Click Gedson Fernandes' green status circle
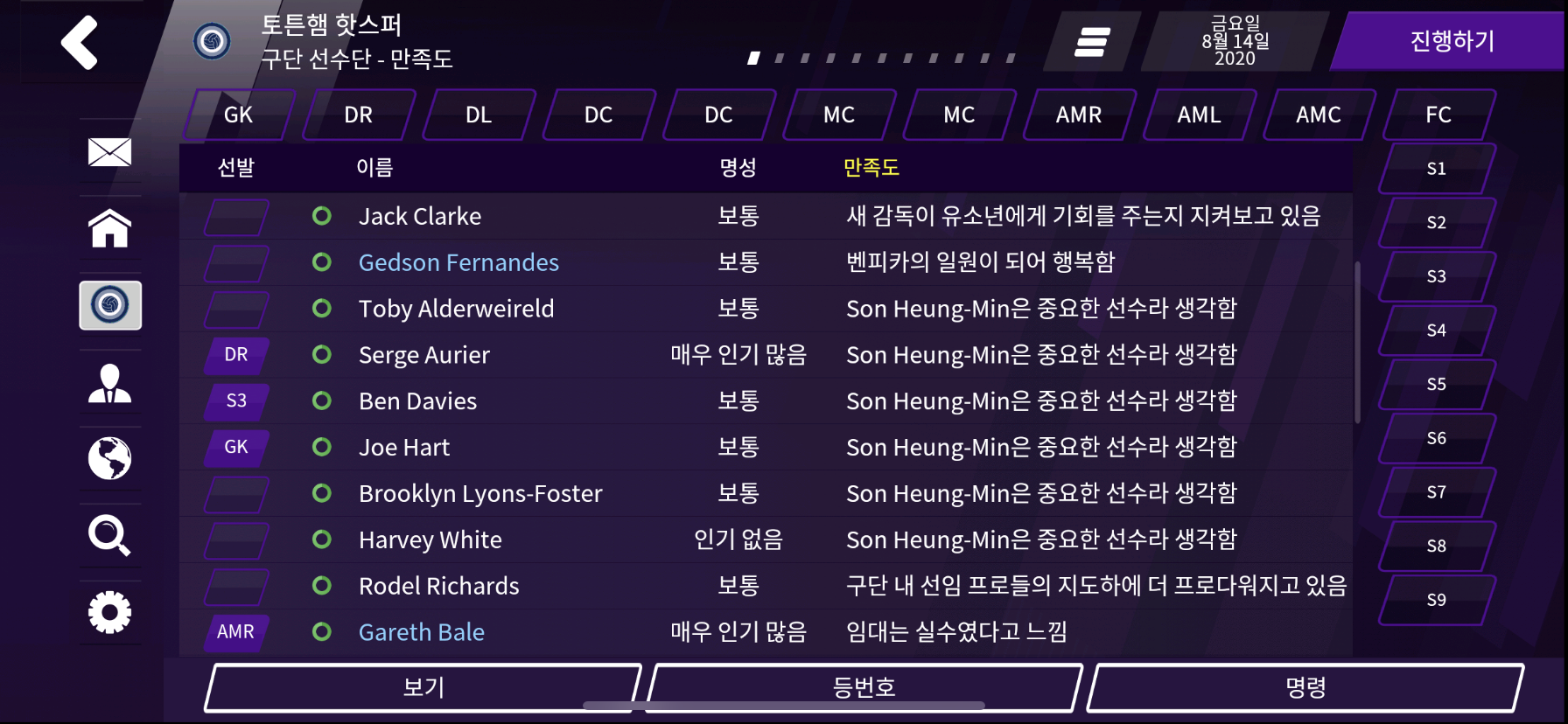Viewport: 1568px width, 724px height. [x=322, y=262]
